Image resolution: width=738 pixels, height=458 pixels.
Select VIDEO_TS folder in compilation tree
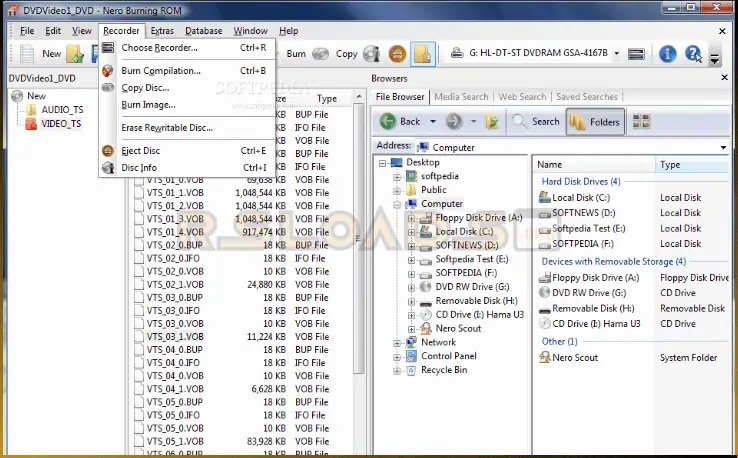tap(61, 124)
